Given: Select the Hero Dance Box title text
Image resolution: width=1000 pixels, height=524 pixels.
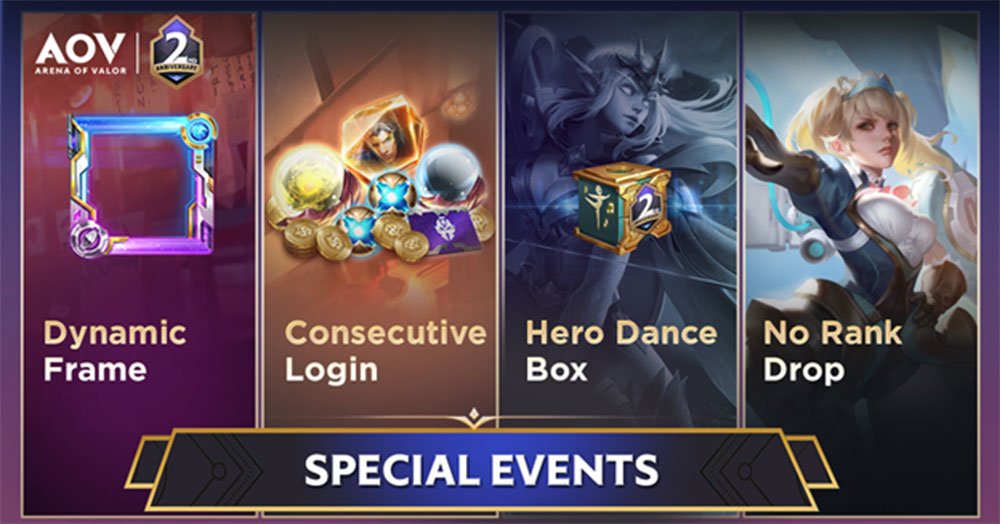Looking at the screenshot, I should [x=621, y=351].
